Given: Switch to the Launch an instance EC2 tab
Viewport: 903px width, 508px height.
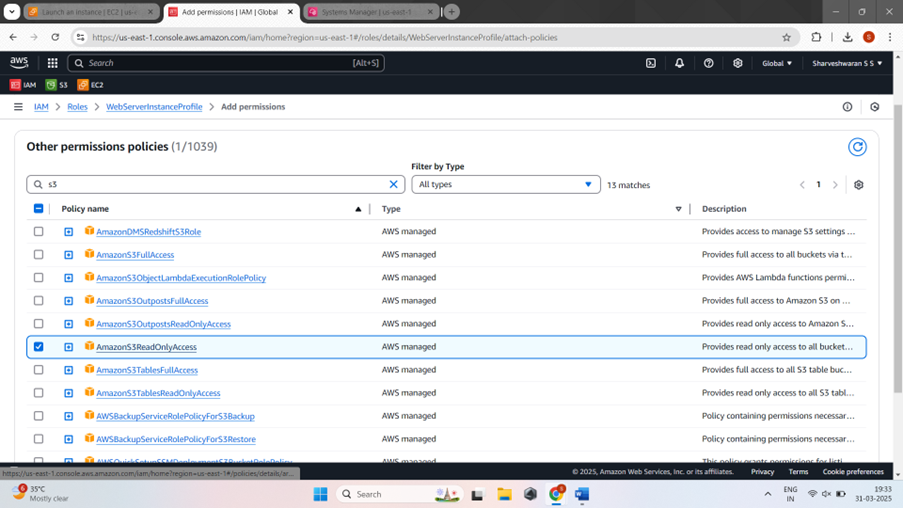Looking at the screenshot, I should point(91,12).
